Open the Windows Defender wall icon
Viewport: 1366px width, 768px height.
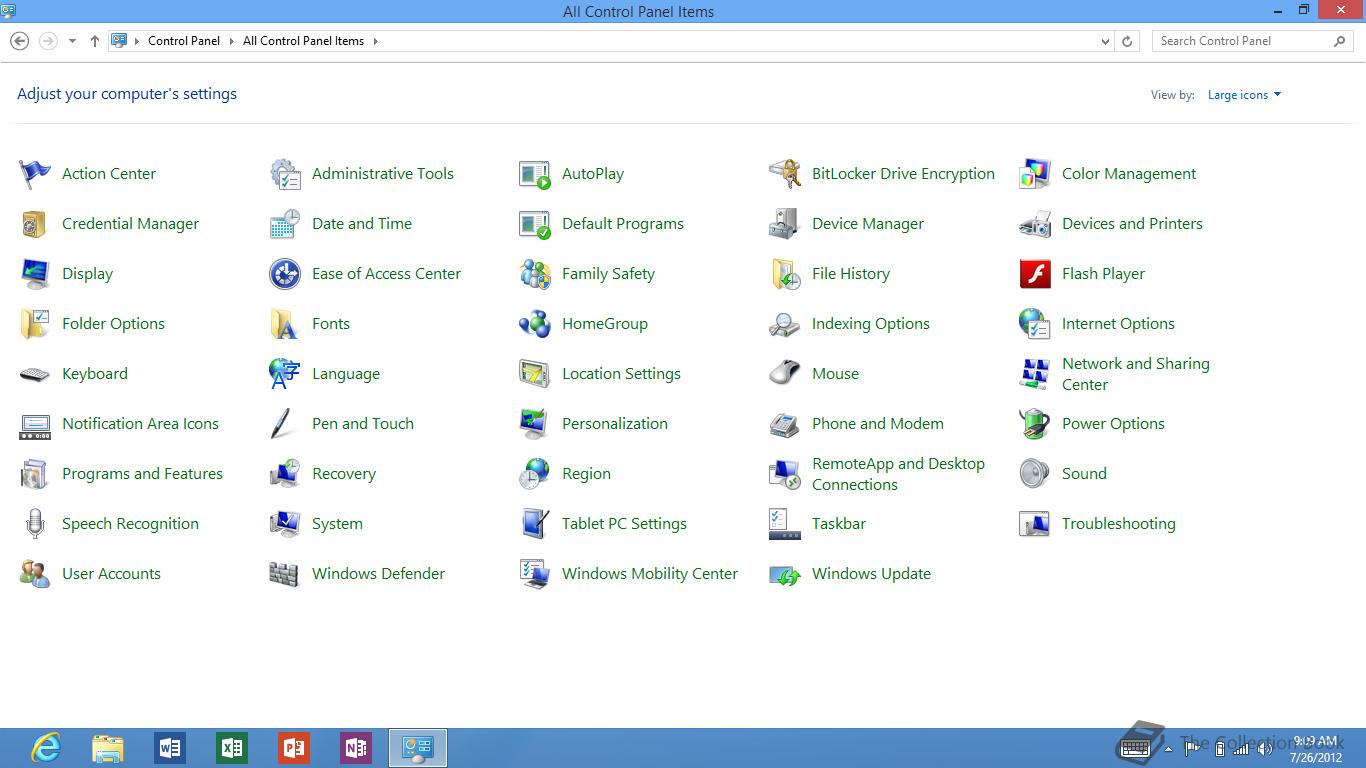[x=285, y=574]
